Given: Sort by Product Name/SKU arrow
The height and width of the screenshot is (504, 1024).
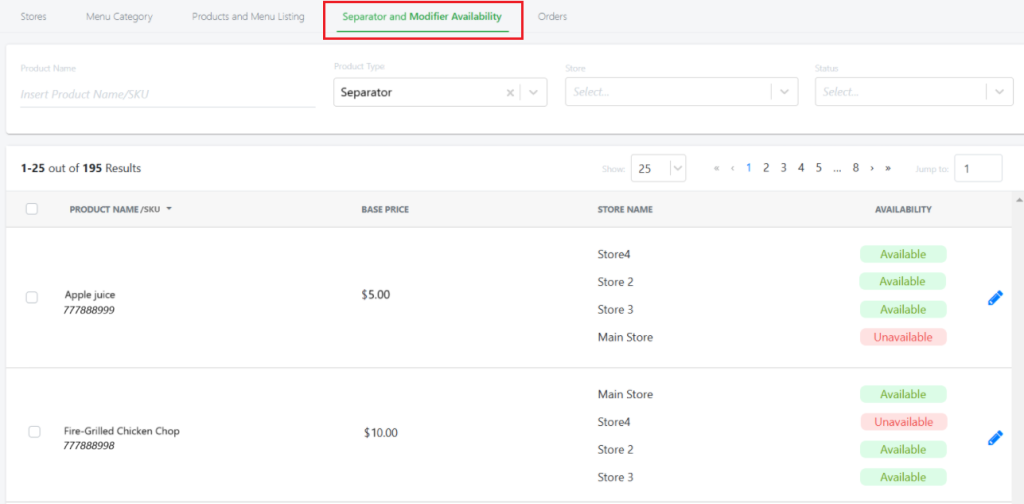Looking at the screenshot, I should tap(169, 210).
